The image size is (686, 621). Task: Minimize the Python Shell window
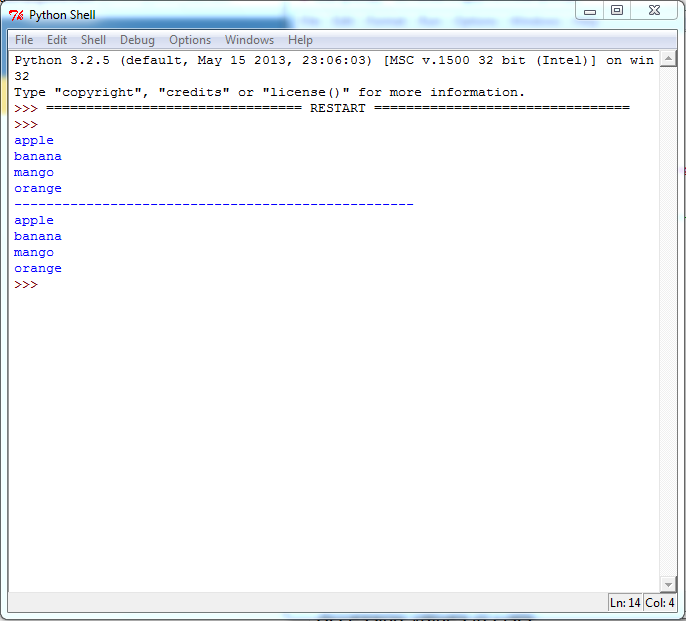coord(590,11)
